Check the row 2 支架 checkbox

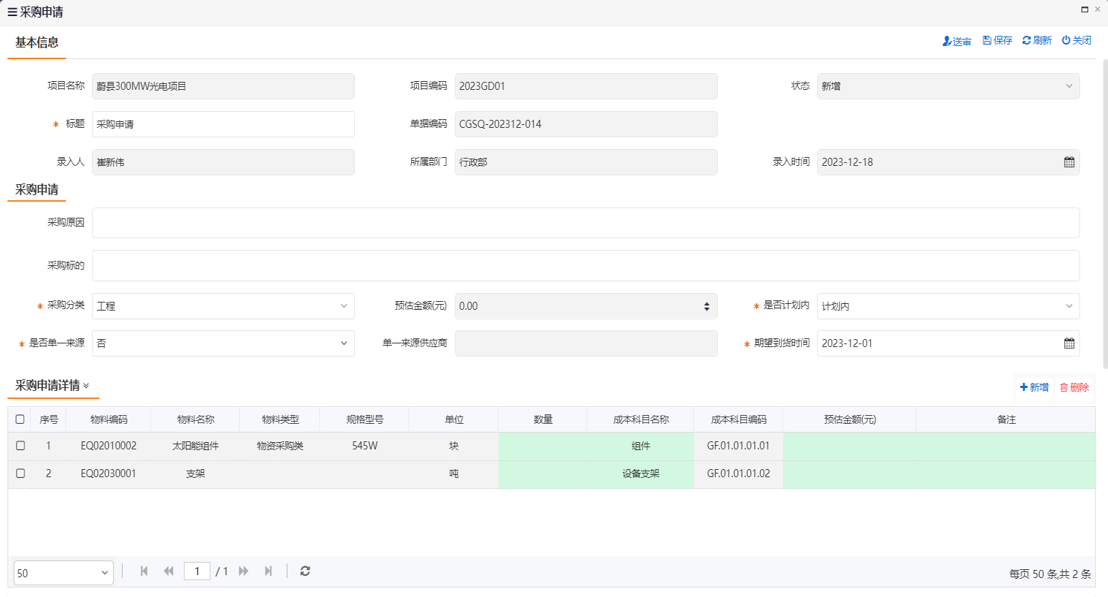coord(20,473)
